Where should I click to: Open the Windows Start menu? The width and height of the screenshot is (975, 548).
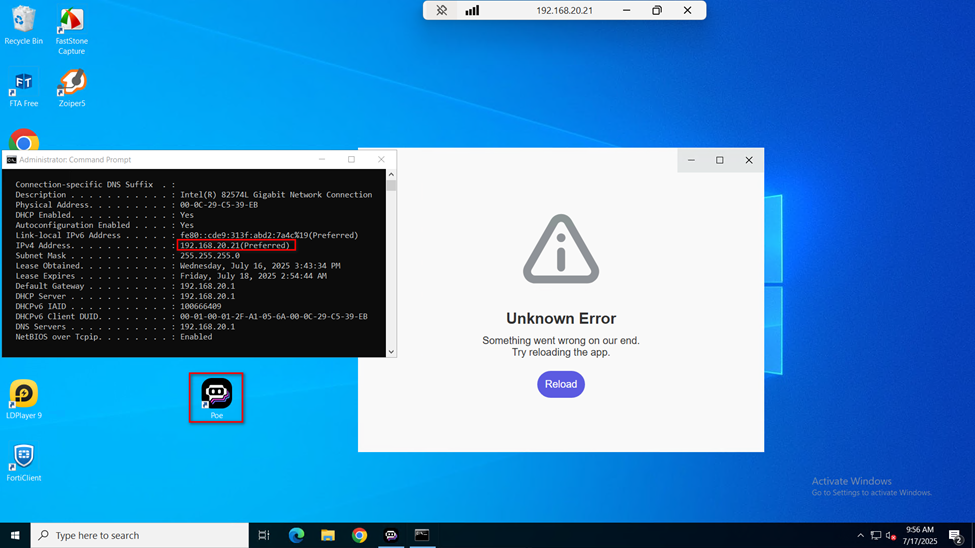pyautogui.click(x=15, y=535)
